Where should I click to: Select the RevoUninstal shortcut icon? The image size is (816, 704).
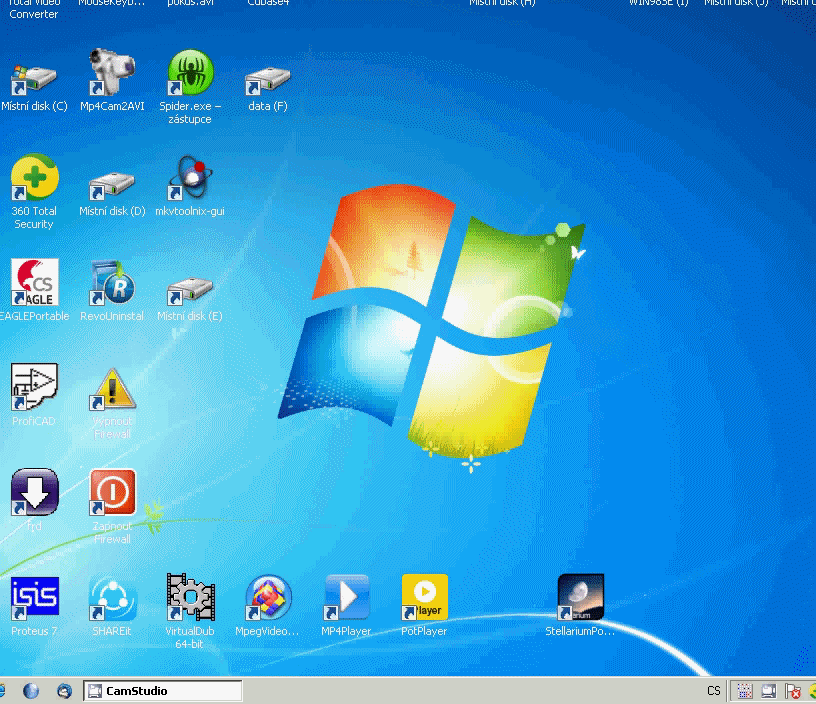point(112,282)
